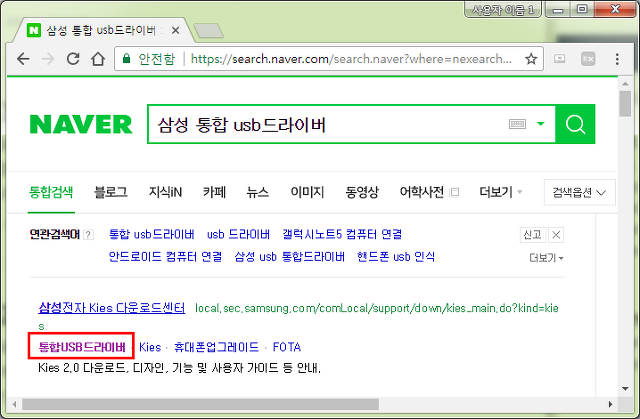Open the FOTA sublink
The image size is (640, 419).
[287, 347]
